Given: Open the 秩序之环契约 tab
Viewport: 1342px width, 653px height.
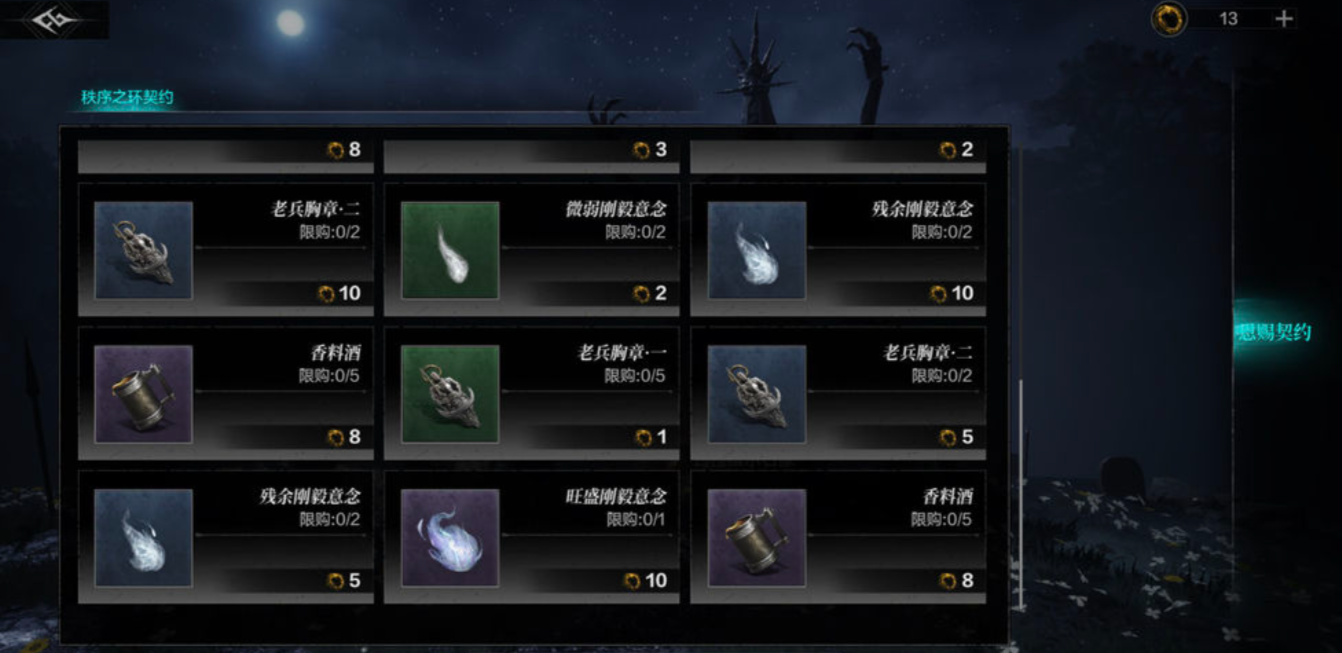Looking at the screenshot, I should coord(127,98).
